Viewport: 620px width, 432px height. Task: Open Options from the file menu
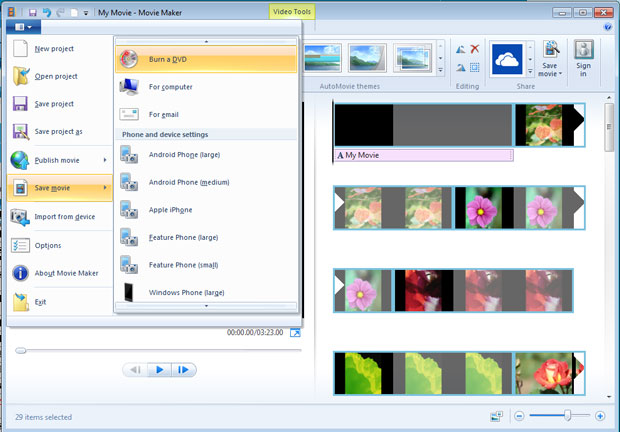click(59, 245)
